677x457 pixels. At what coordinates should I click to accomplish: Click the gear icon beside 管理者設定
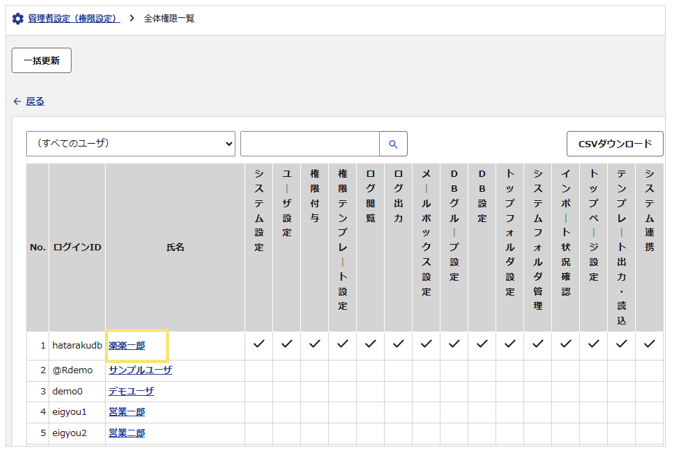click(18, 19)
